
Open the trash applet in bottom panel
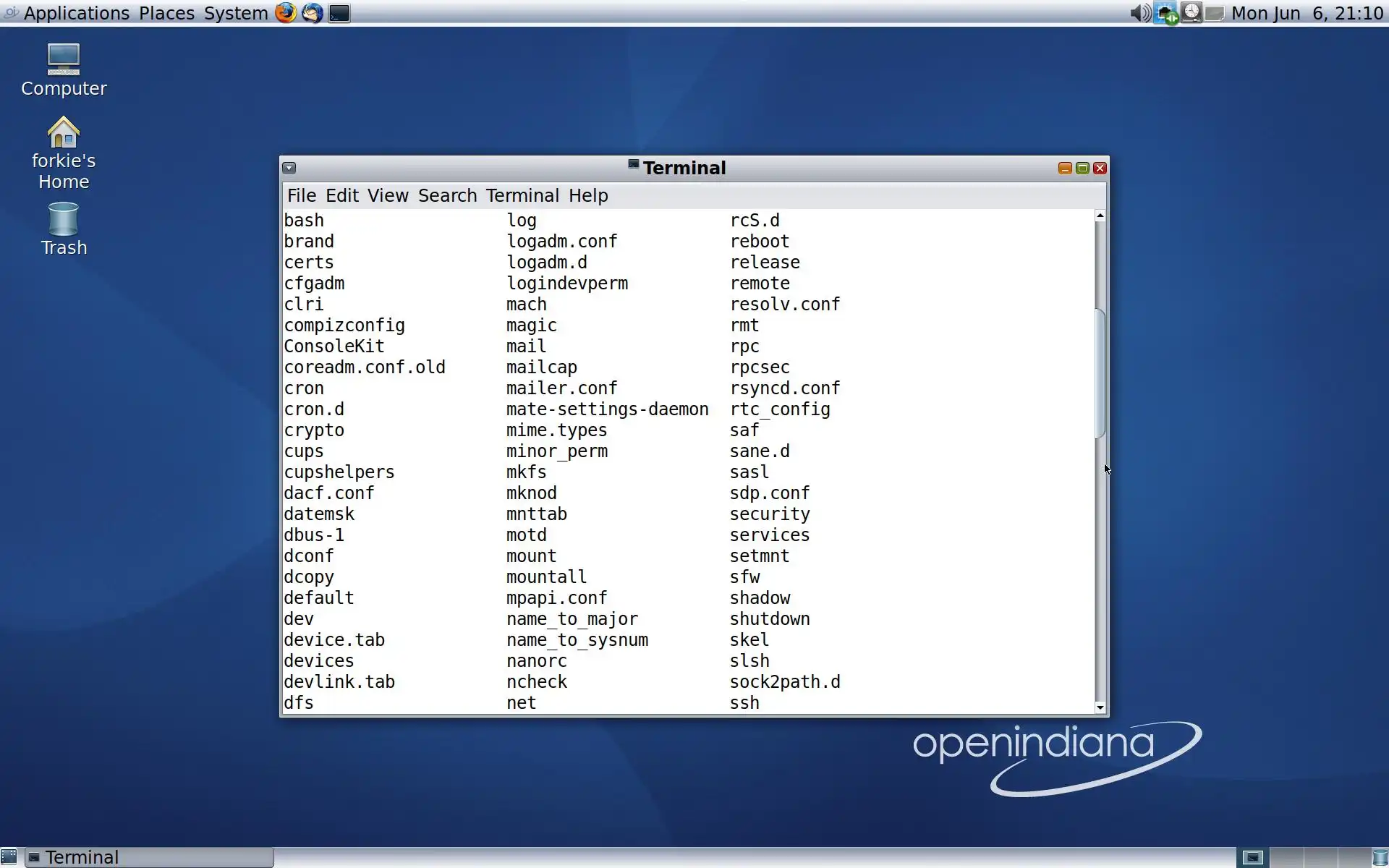pyautogui.click(x=1380, y=857)
